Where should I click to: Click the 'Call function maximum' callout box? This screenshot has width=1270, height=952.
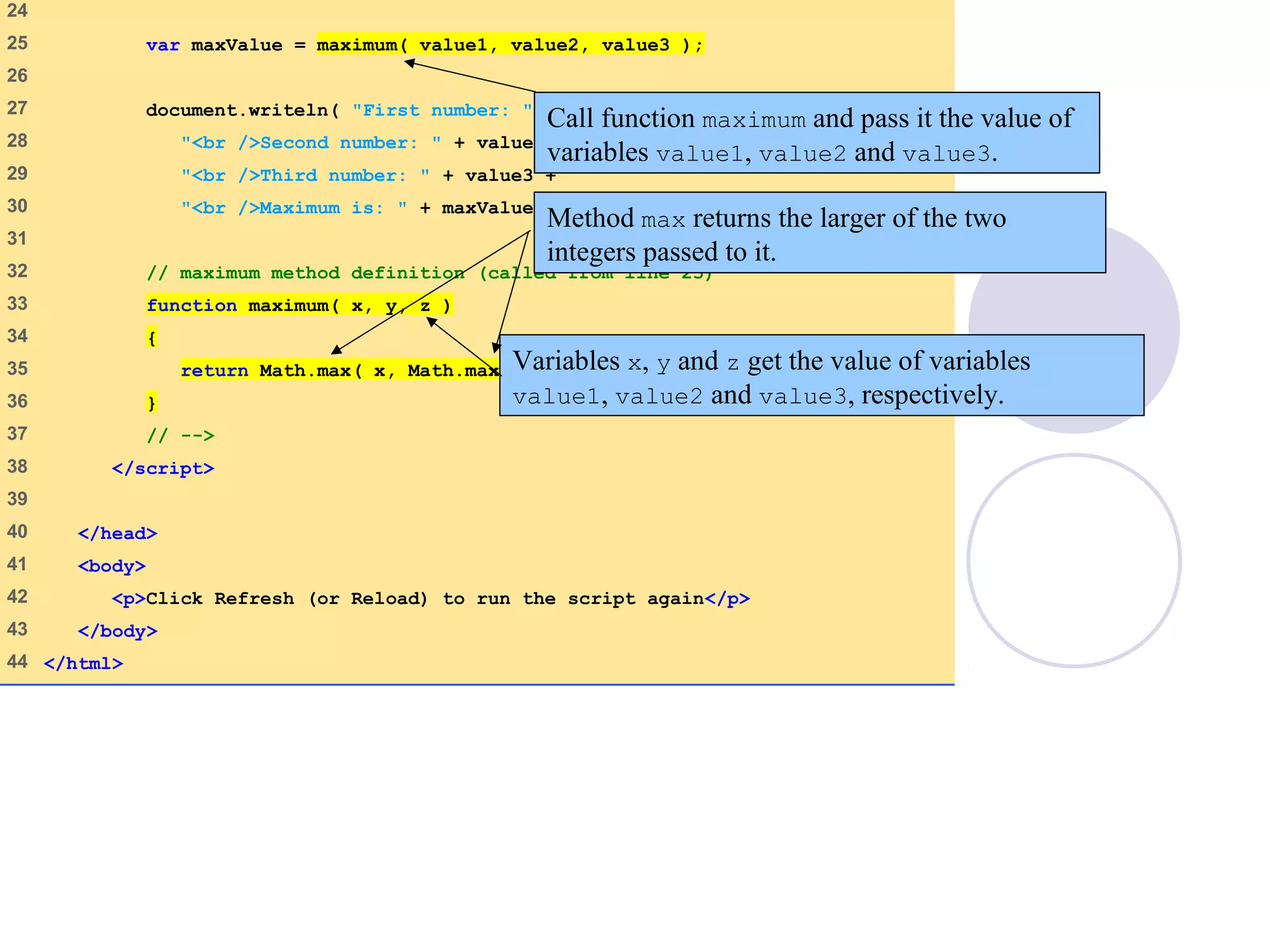coord(816,133)
